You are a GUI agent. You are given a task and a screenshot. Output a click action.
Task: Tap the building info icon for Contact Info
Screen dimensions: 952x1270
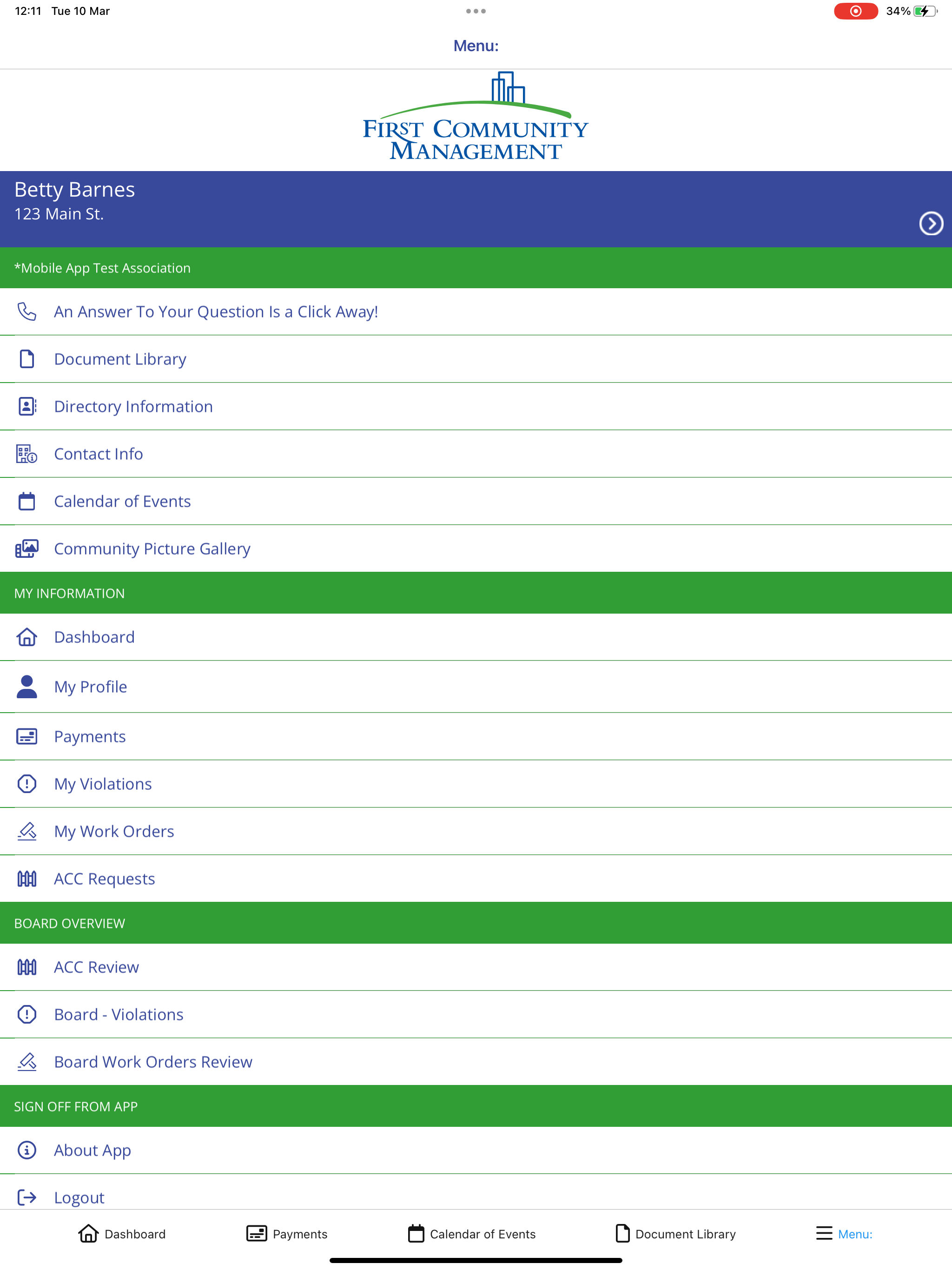click(x=26, y=454)
